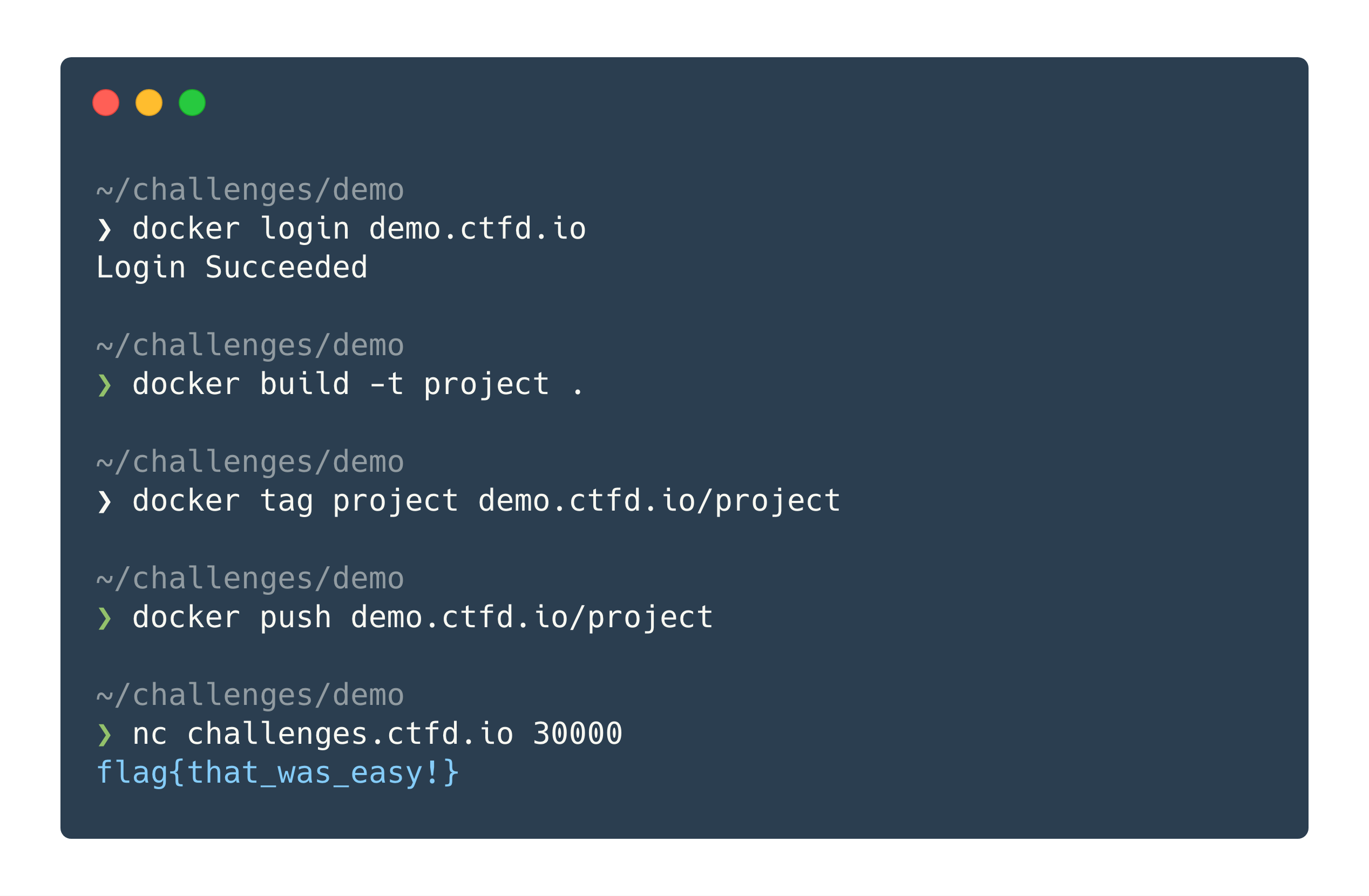Click the green prompt chevron before "docker push"
The image size is (1369, 896).
pyautogui.click(x=105, y=619)
